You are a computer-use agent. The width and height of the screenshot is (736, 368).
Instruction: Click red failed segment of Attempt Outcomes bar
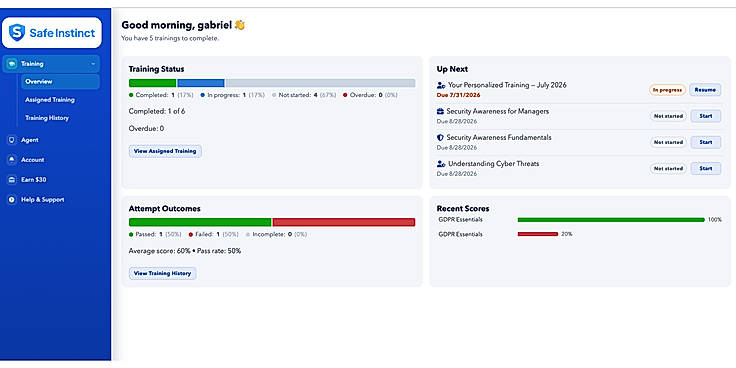tap(344, 222)
